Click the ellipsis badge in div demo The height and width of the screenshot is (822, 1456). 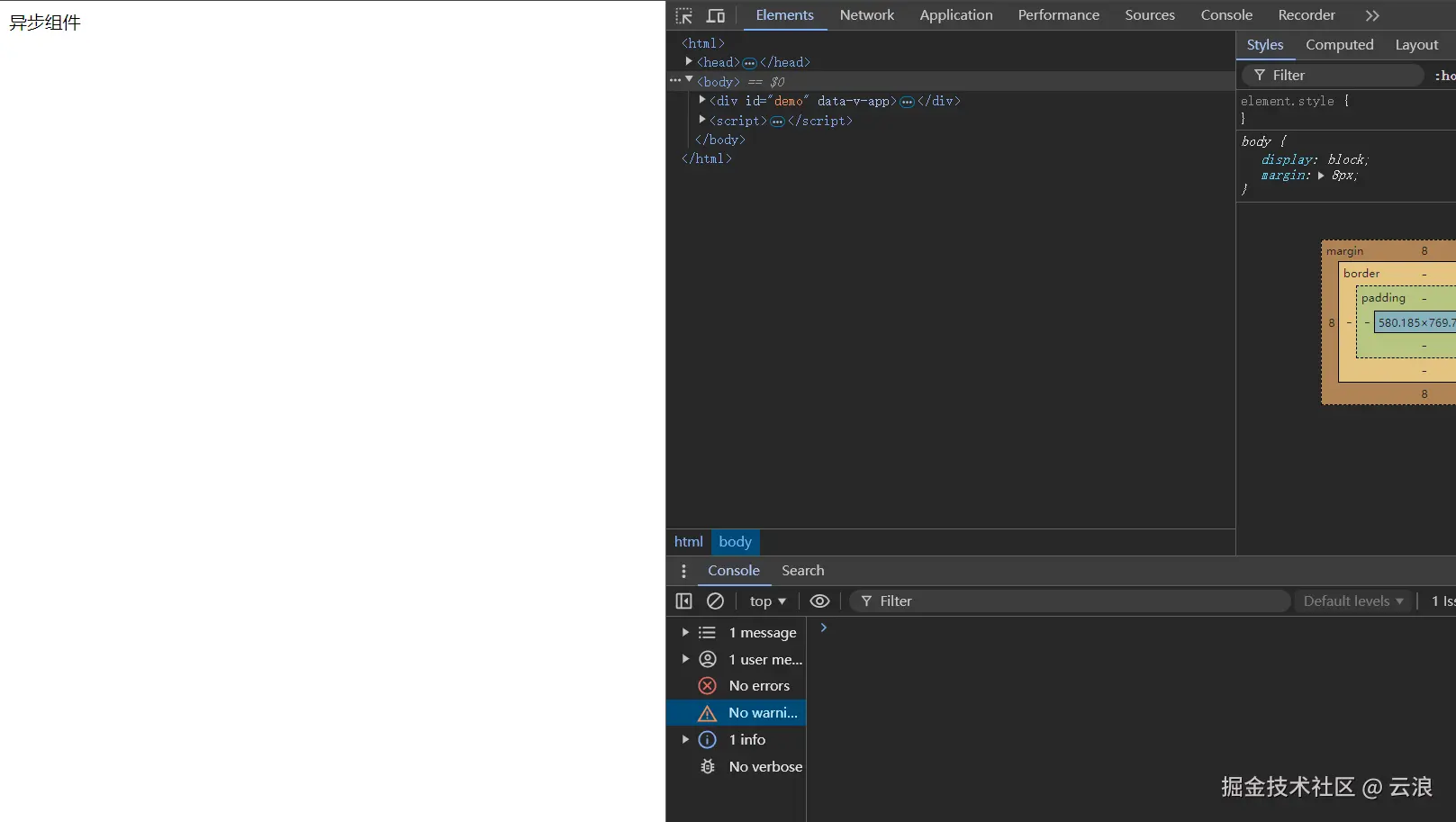907,102
